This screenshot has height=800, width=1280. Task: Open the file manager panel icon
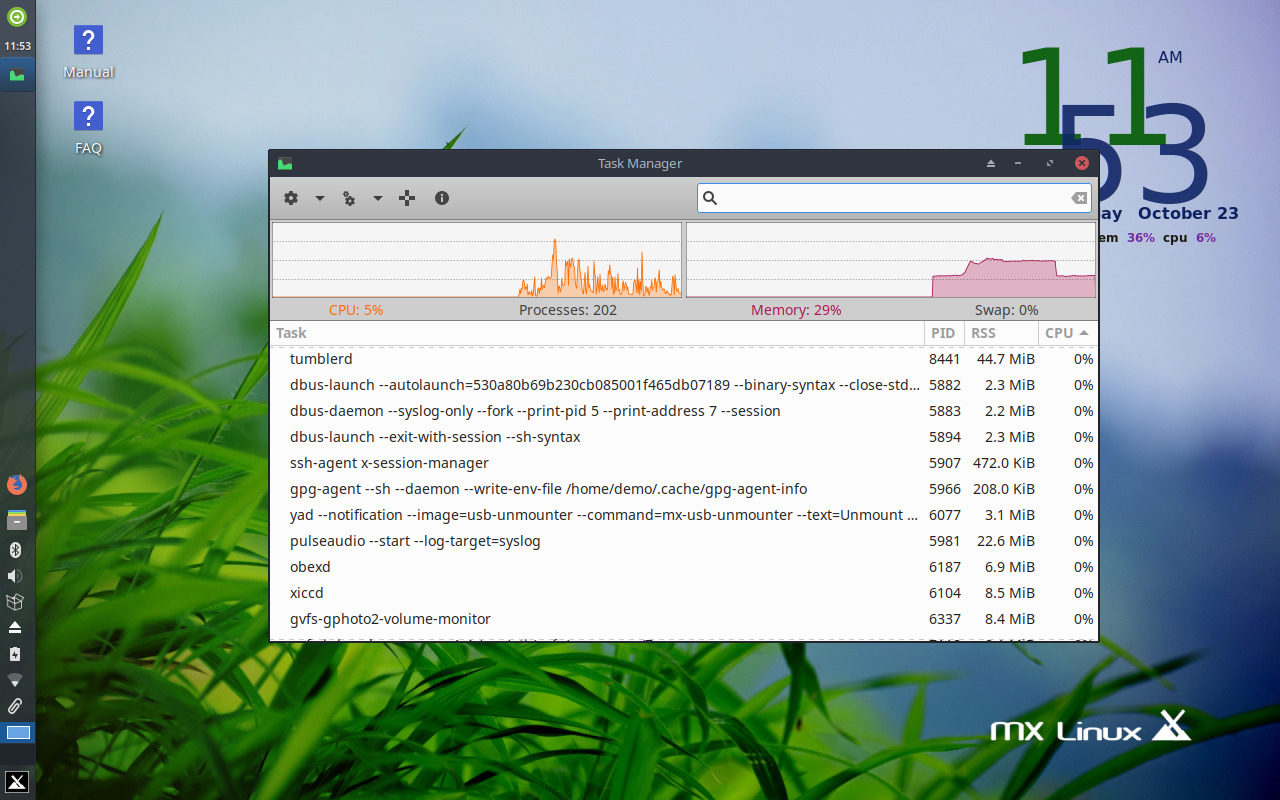click(x=15, y=519)
